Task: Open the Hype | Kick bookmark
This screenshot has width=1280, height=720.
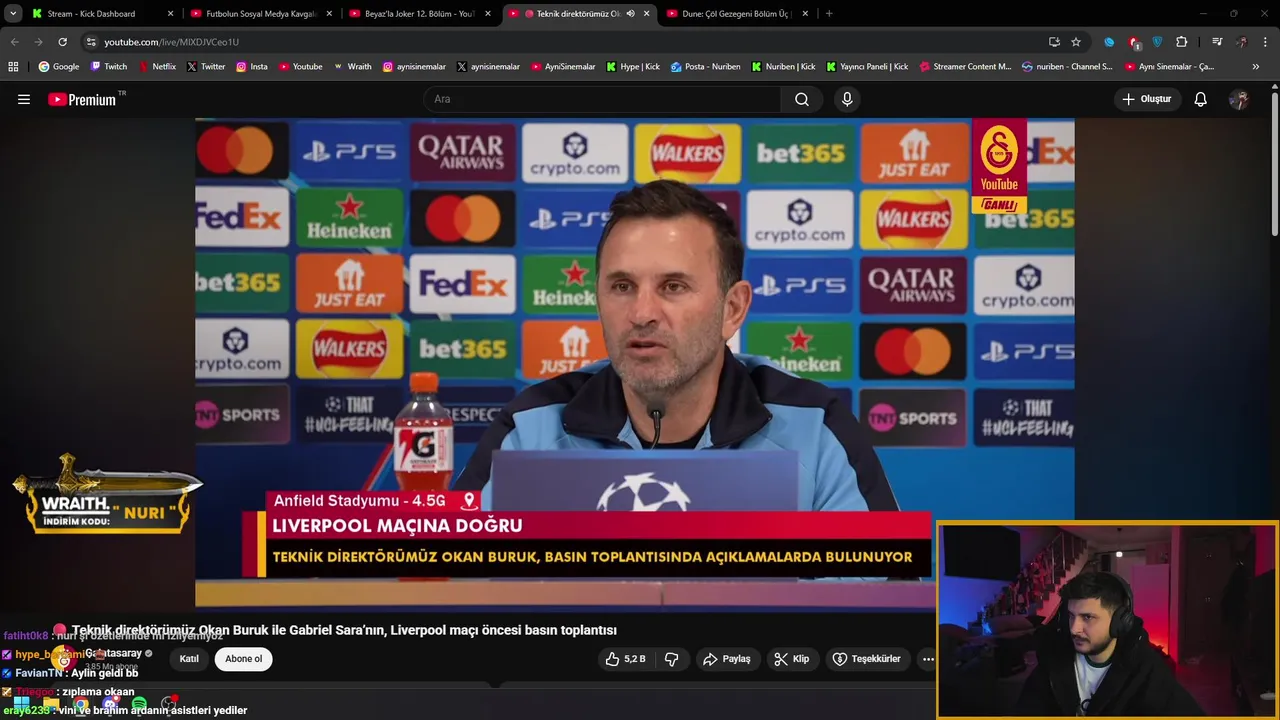Action: pyautogui.click(x=633, y=67)
